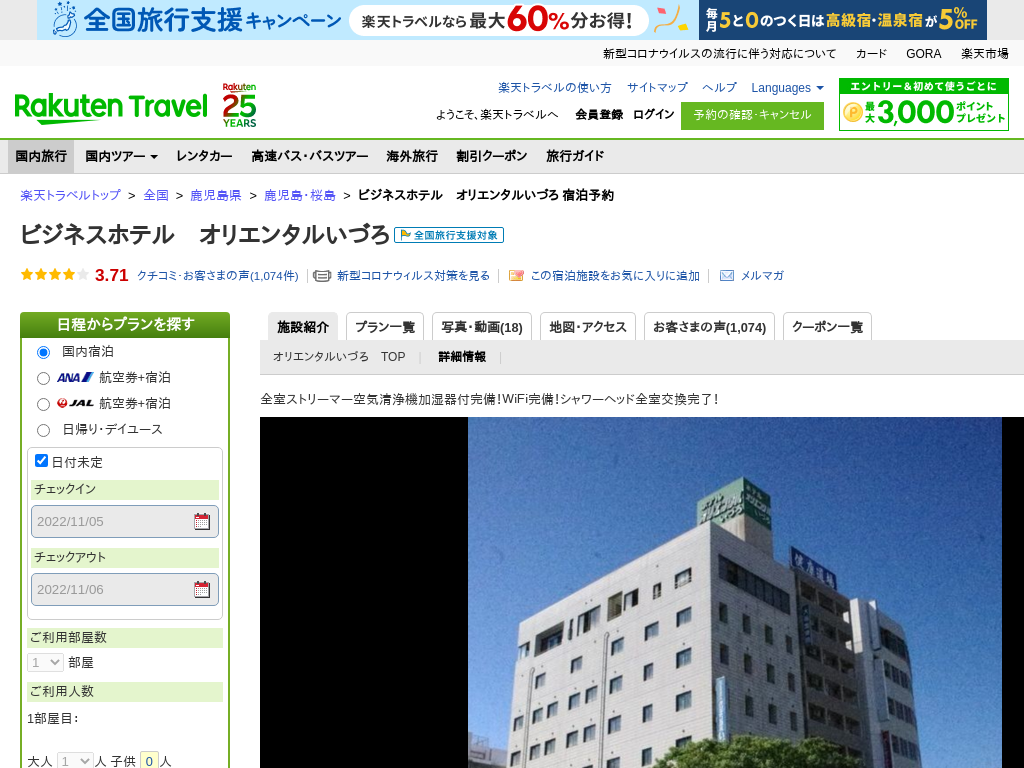
Task: Click the 全国 breadcrumb link
Action: pyautogui.click(x=156, y=195)
